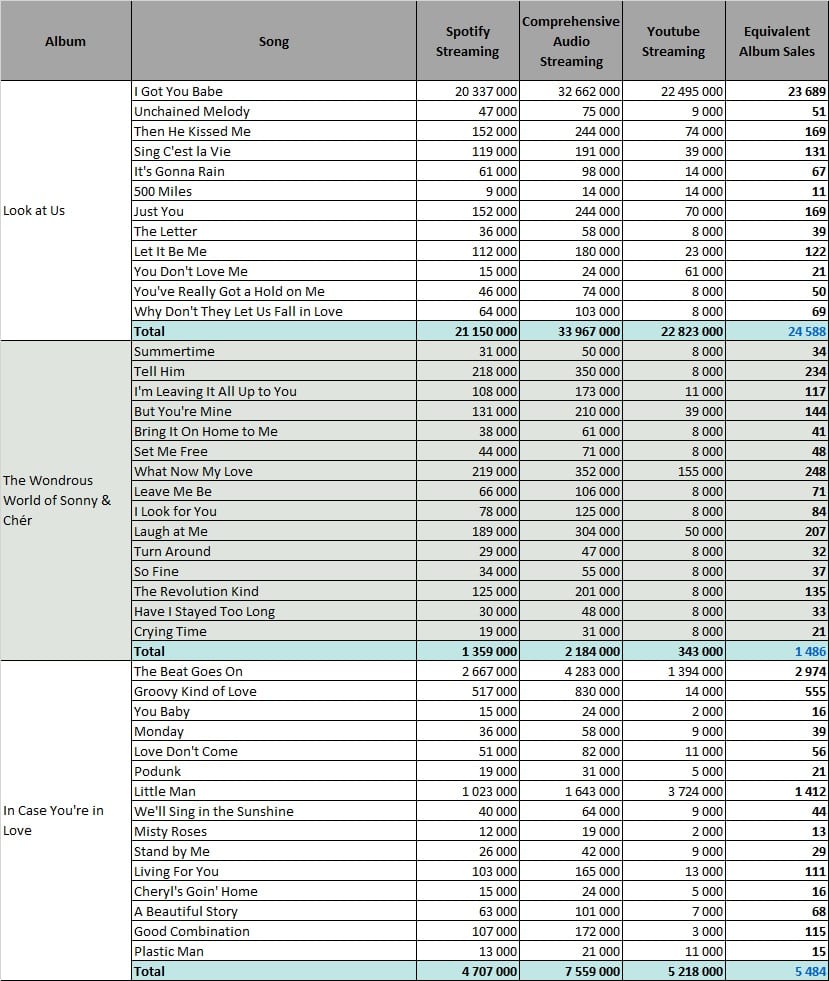
Task: Click the song 'What Now My Love'
Action: click(193, 472)
